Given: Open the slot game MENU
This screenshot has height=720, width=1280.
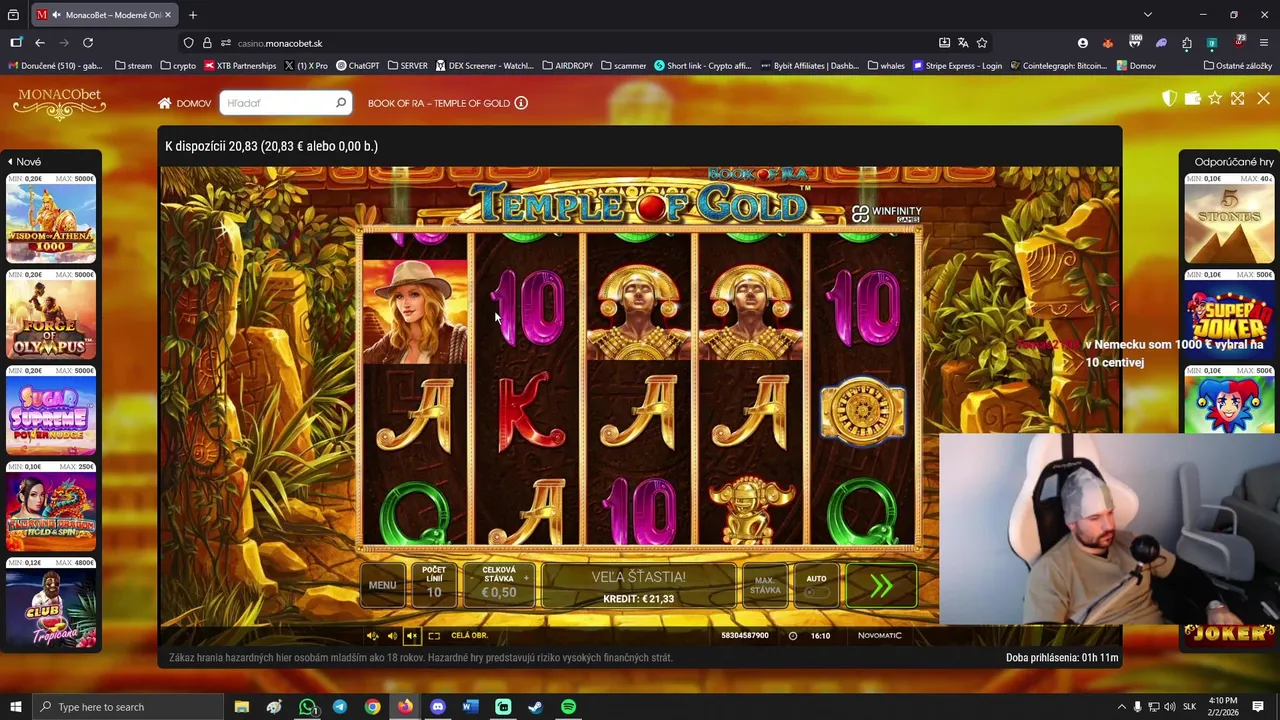Looking at the screenshot, I should [382, 586].
